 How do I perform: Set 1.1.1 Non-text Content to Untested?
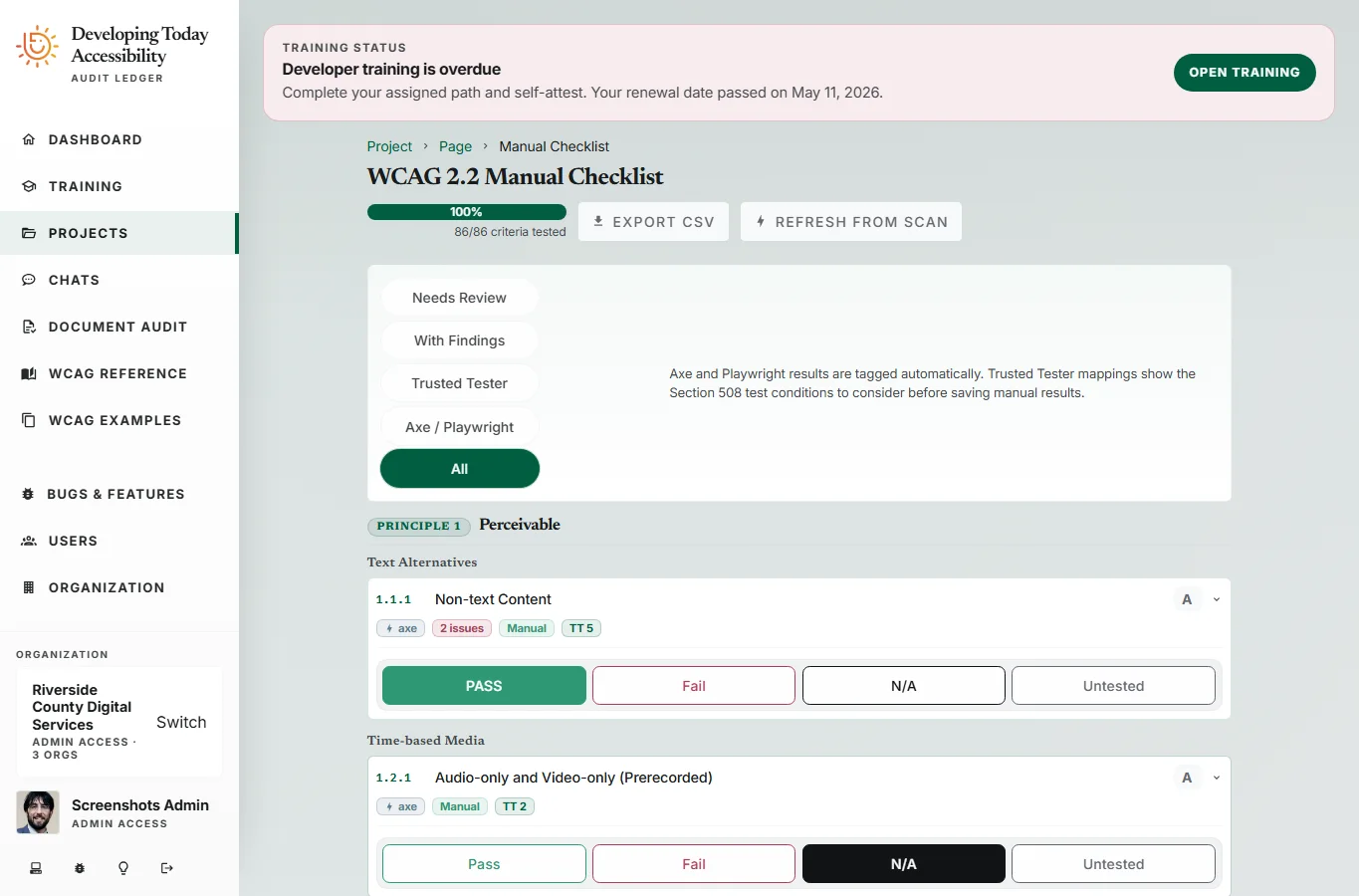click(x=1114, y=686)
